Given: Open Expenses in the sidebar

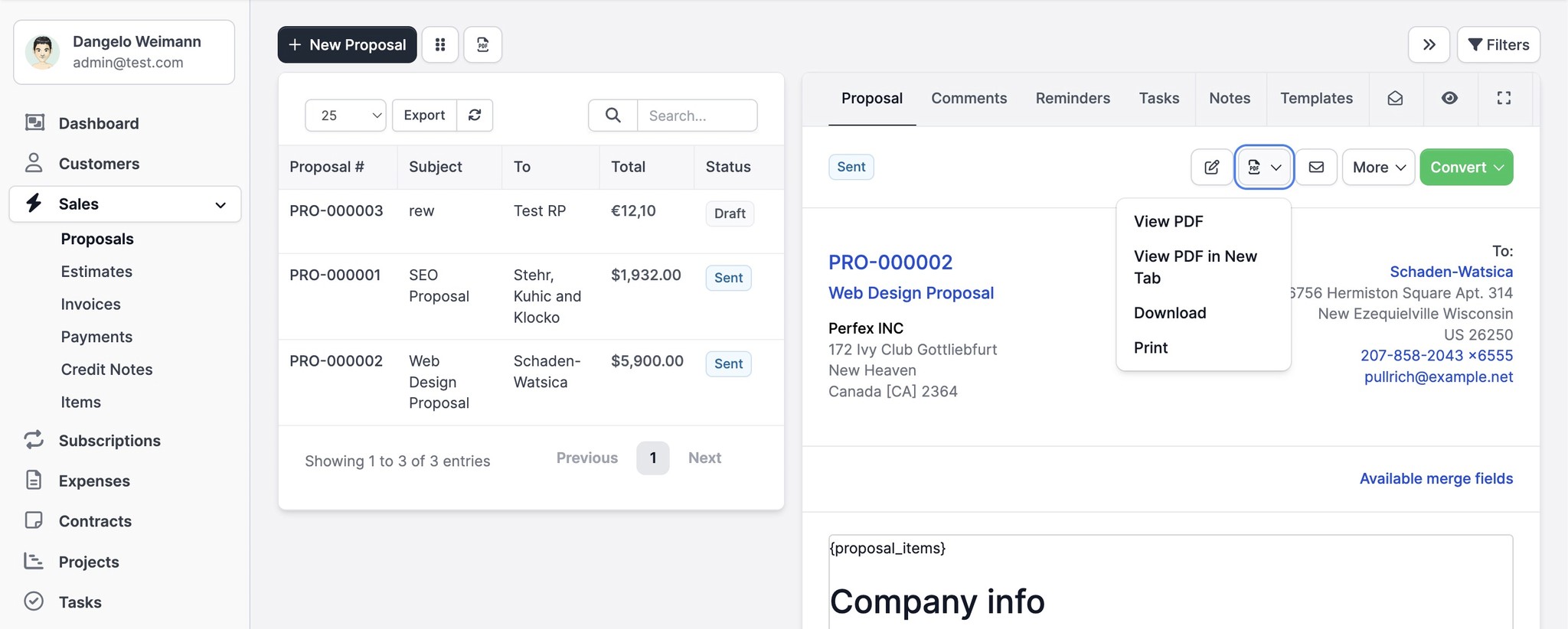Looking at the screenshot, I should pos(94,481).
